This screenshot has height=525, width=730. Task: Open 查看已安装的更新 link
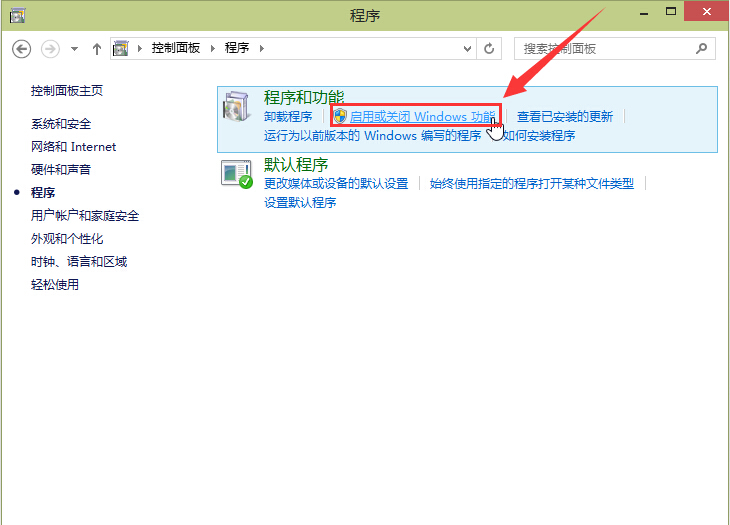pos(564,117)
